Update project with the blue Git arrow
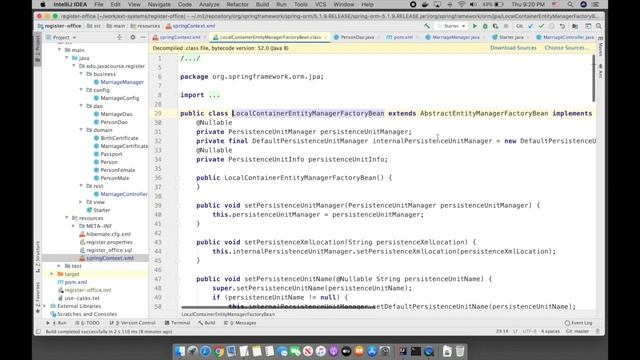The width and height of the screenshot is (640, 360). [531, 26]
